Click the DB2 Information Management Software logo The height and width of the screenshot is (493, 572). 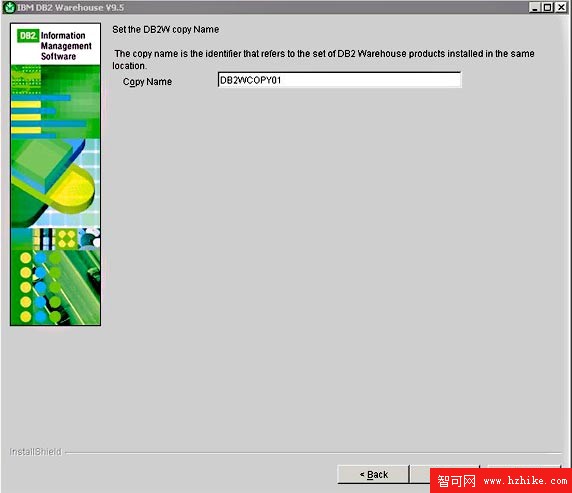pos(55,45)
